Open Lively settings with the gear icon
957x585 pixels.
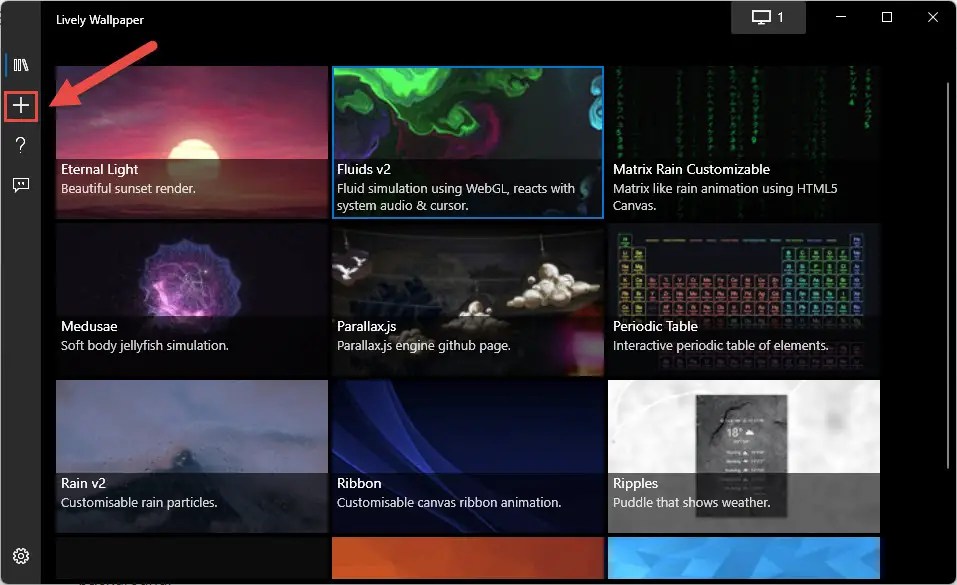click(x=21, y=555)
